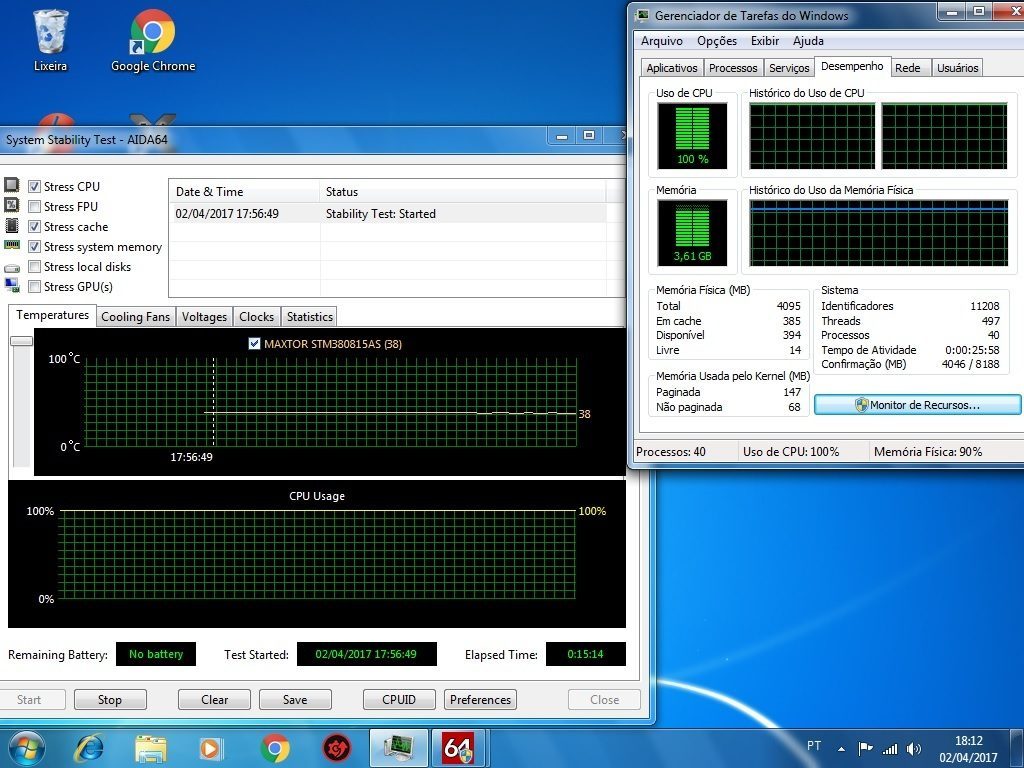Click the Elapsed Time value 0:15:14
Viewport: 1024px width, 768px height.
click(585, 654)
